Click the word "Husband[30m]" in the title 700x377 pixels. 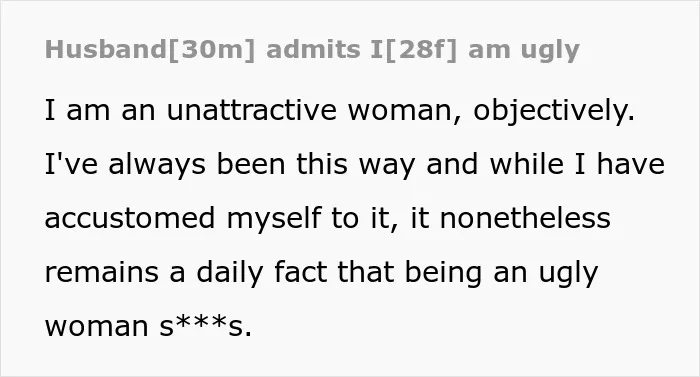click(x=150, y=50)
